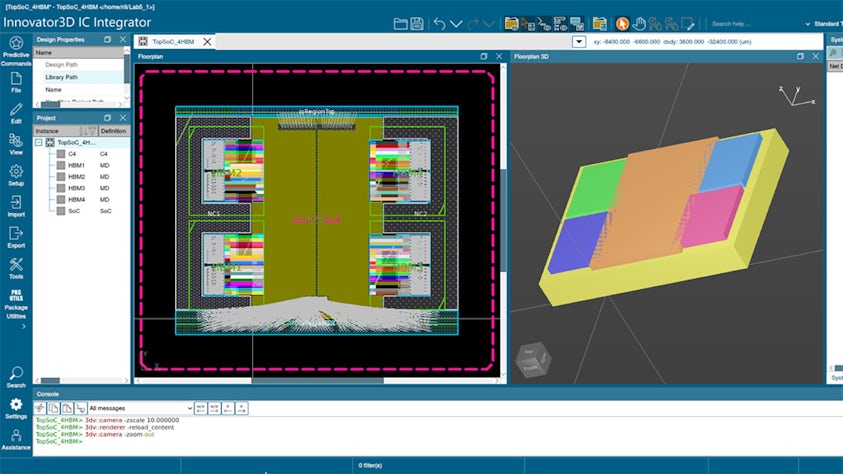Toggle the HBM4 instance checkbox
This screenshot has width=843, height=474.
[x=61, y=199]
